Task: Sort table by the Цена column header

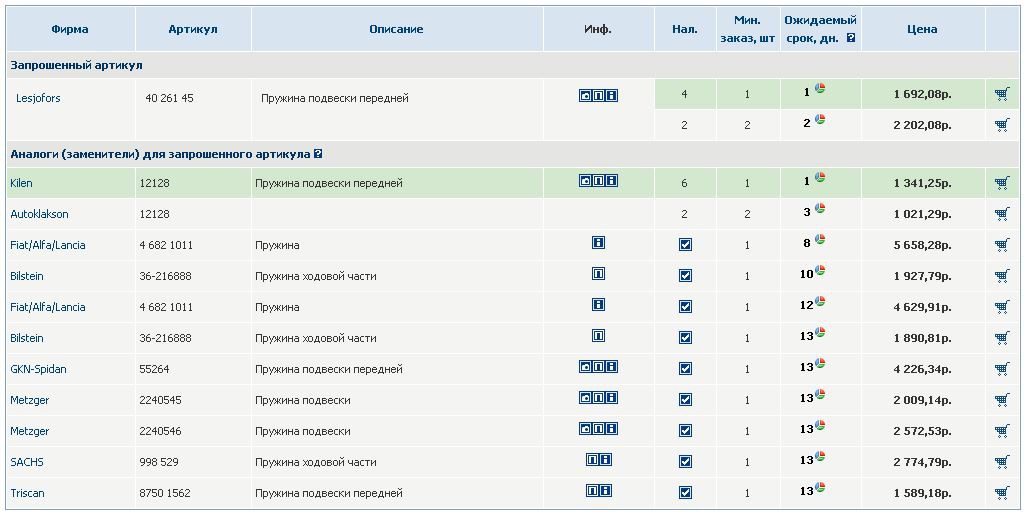Action: pyautogui.click(x=922, y=29)
